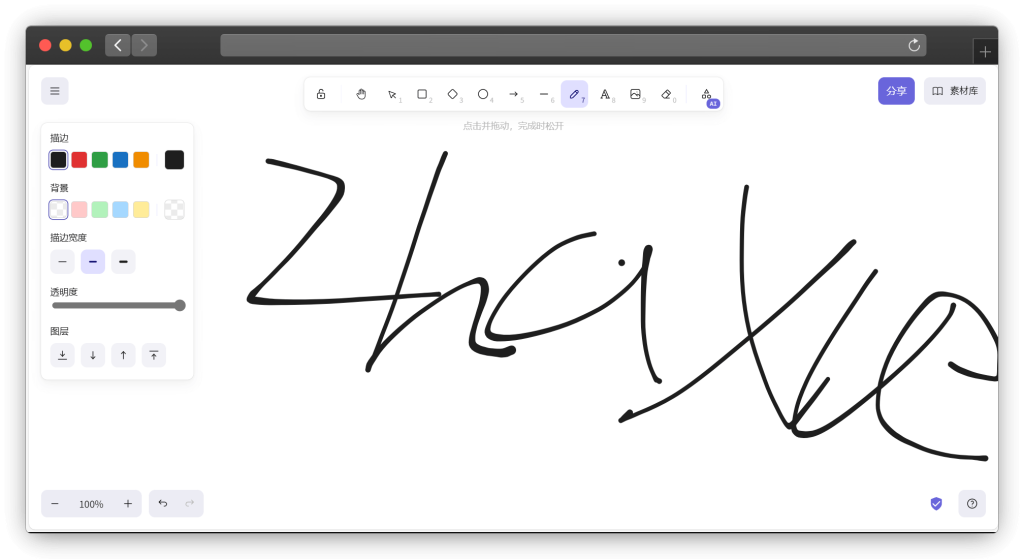Open the hamburger main menu

(55, 91)
